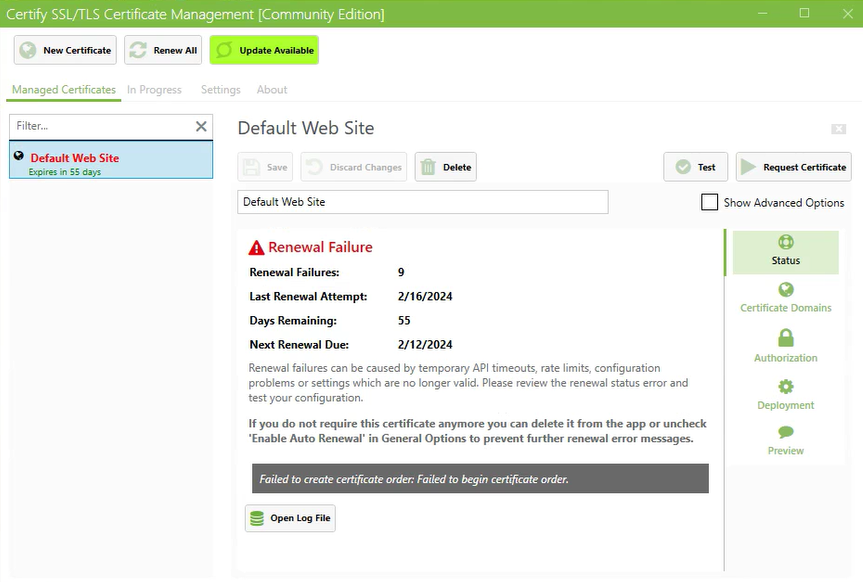Delete the Default Web Site certificate
Viewport: 863px width, 582px height.
[x=444, y=167]
